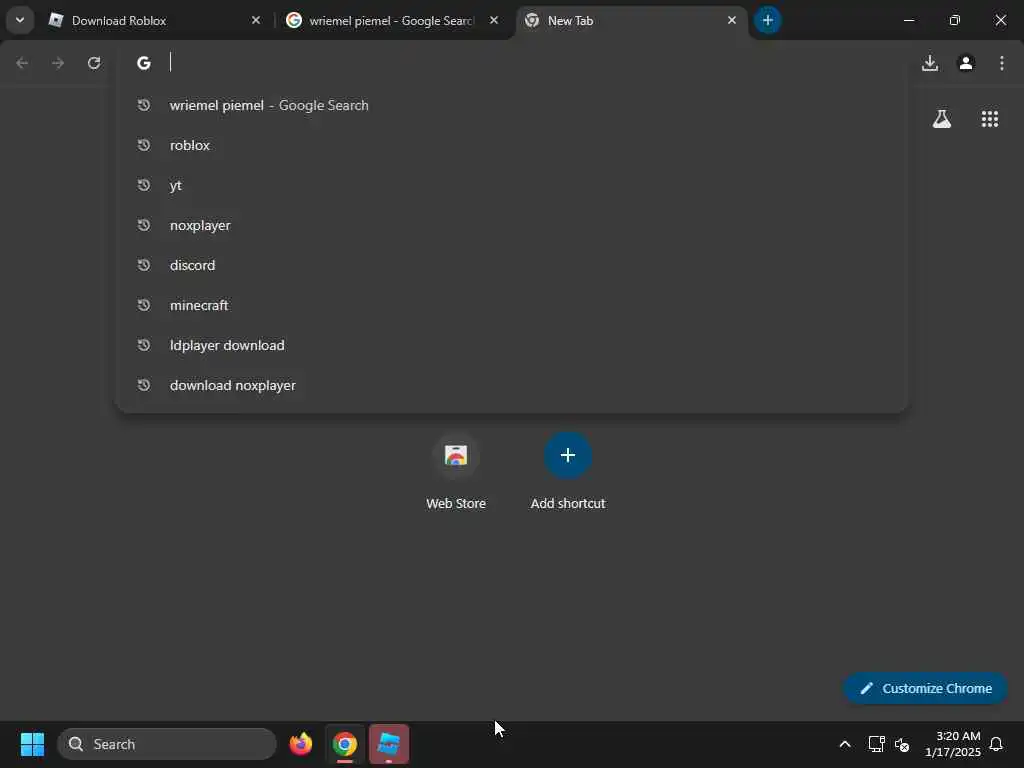This screenshot has width=1024, height=768.
Task: Open the tab search dropdown arrow
Action: point(20,20)
